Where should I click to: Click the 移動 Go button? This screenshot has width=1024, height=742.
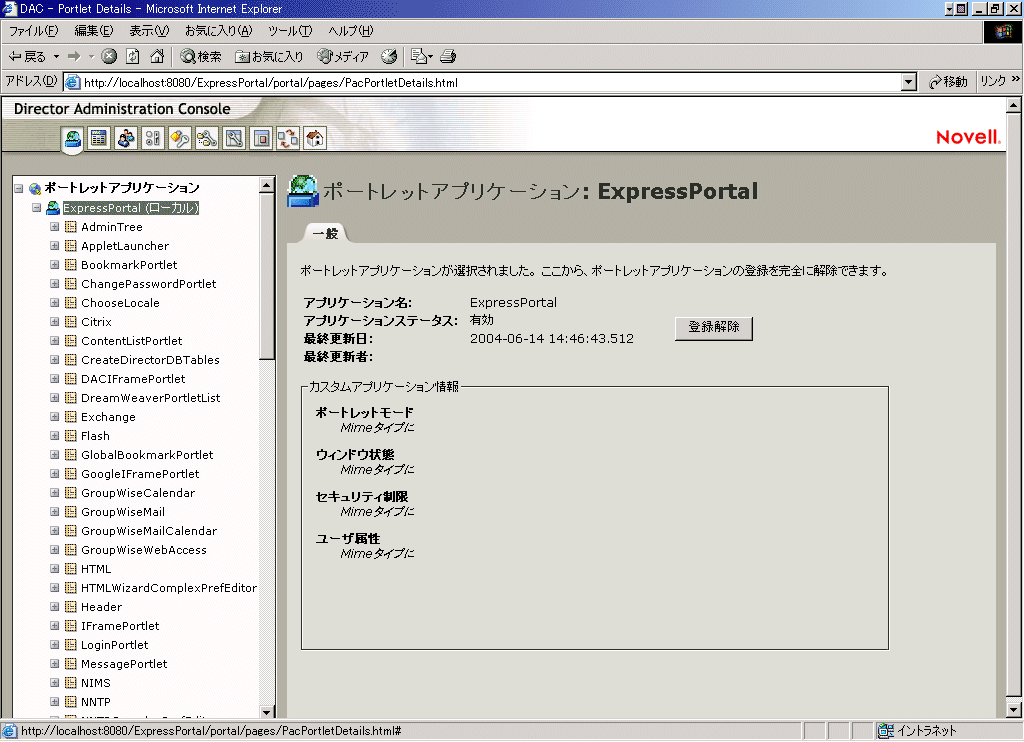(x=948, y=82)
